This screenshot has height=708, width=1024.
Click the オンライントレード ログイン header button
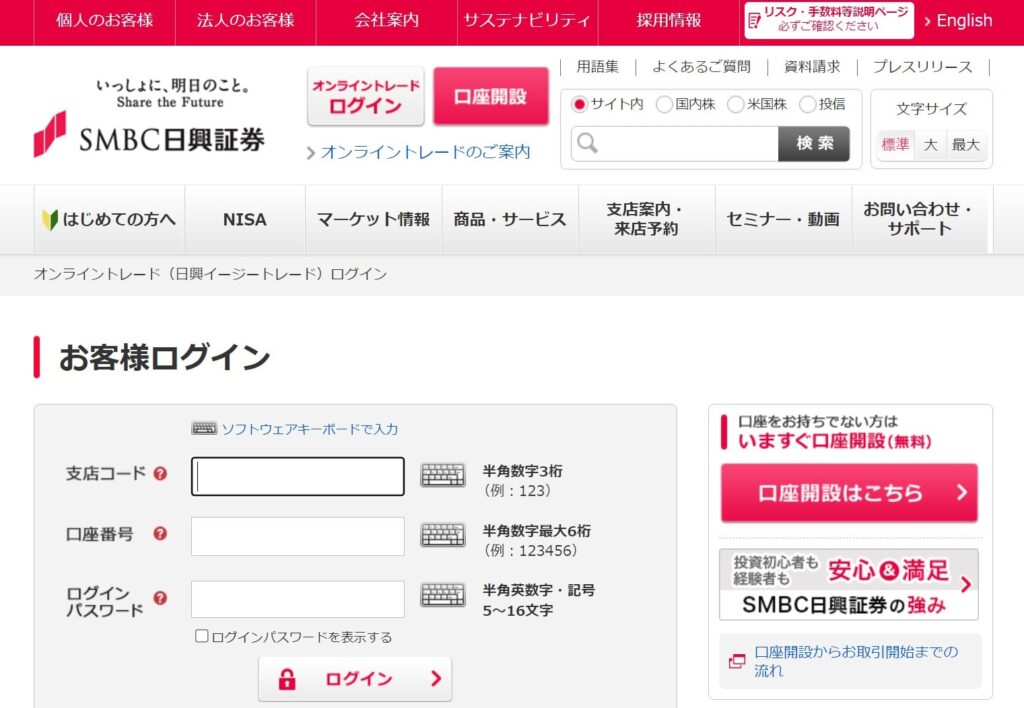pyautogui.click(x=366, y=96)
